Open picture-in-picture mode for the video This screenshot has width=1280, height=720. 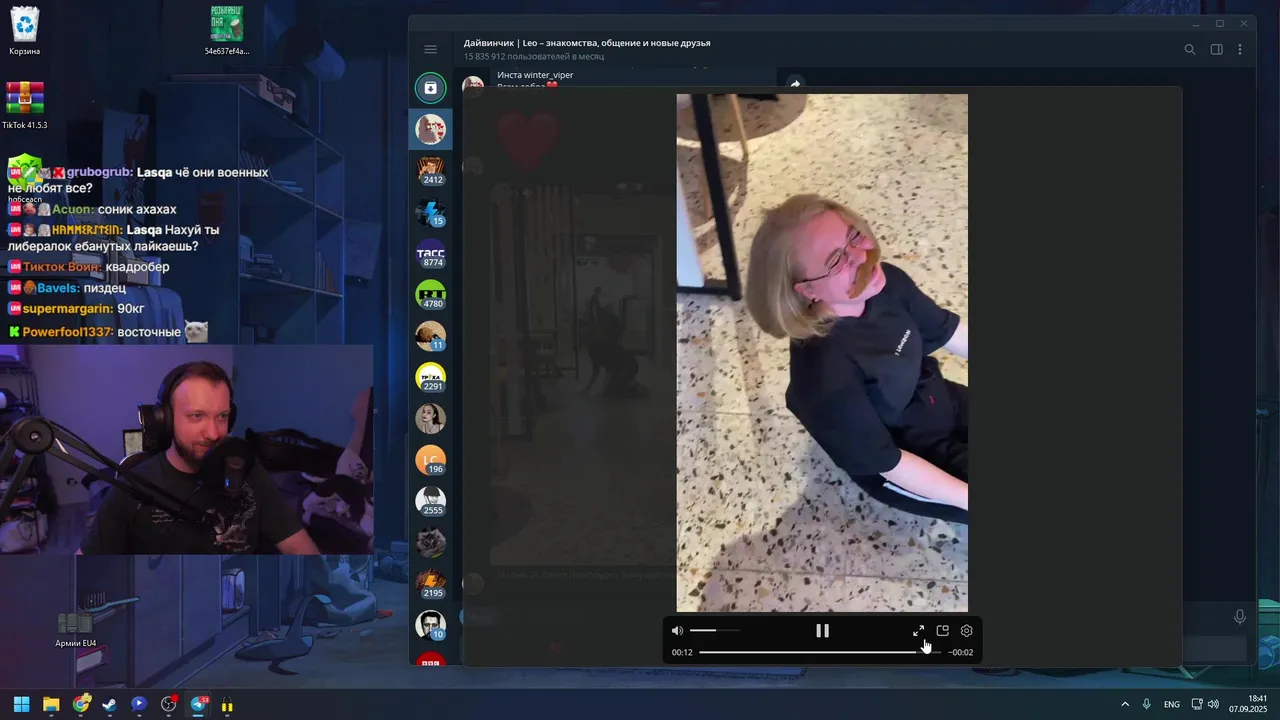tap(942, 631)
